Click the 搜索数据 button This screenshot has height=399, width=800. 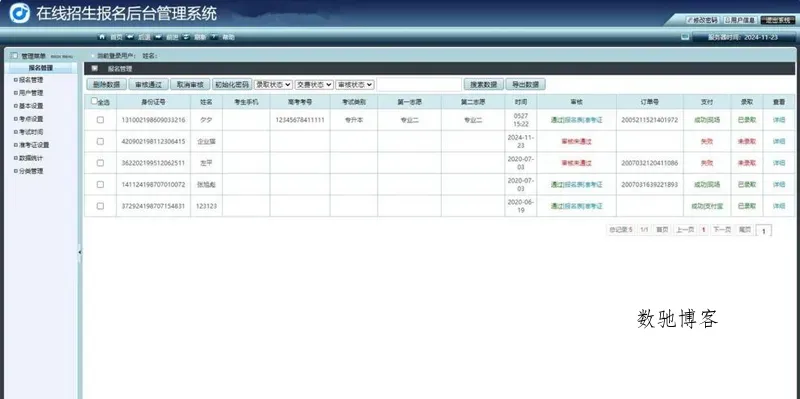pyautogui.click(x=484, y=85)
